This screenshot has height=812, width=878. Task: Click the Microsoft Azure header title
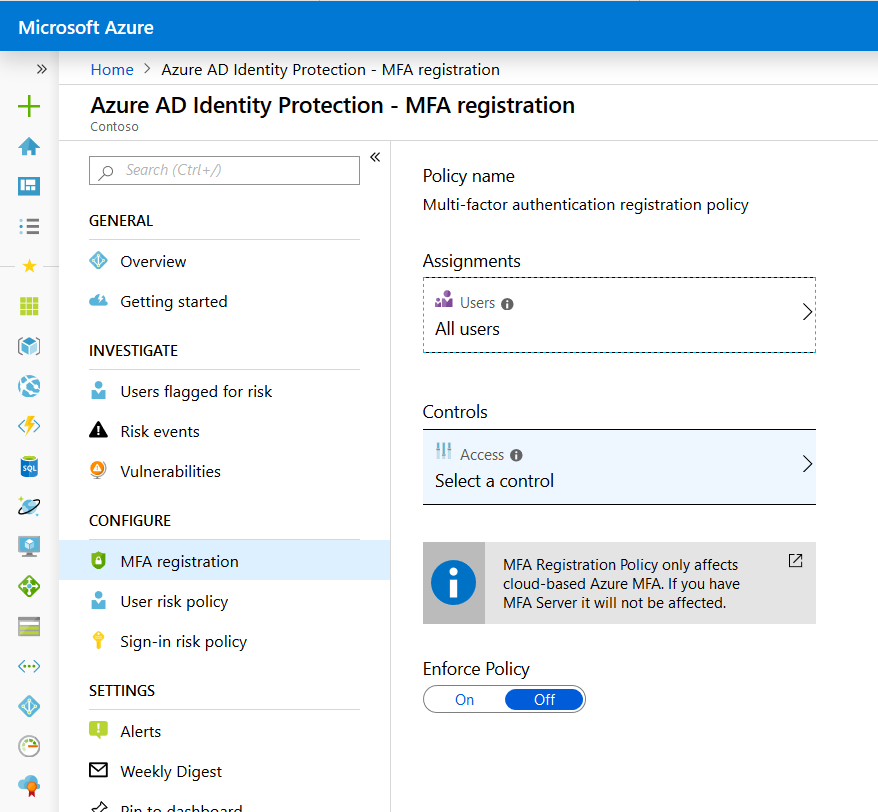coord(86,27)
